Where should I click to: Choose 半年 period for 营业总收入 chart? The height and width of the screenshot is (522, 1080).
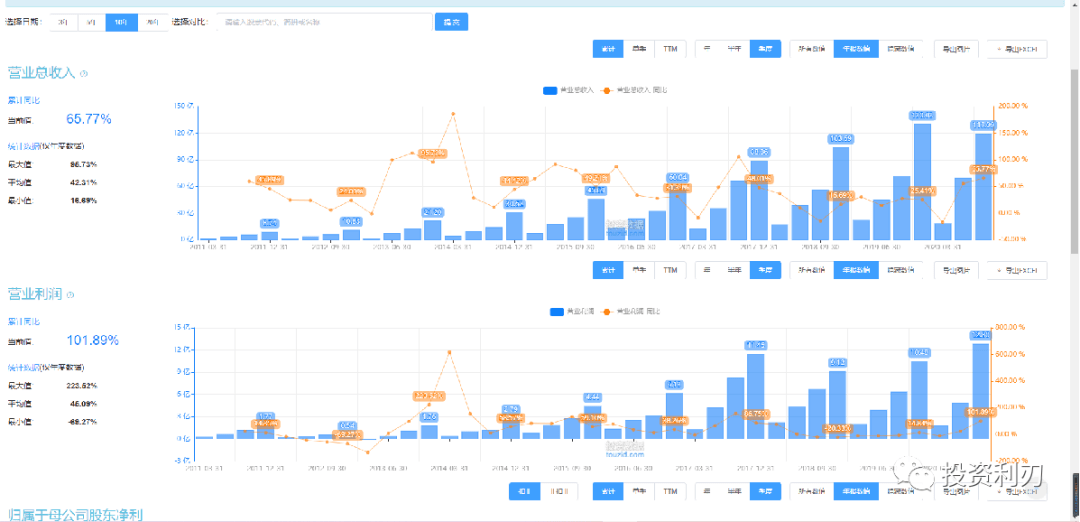pyautogui.click(x=734, y=48)
